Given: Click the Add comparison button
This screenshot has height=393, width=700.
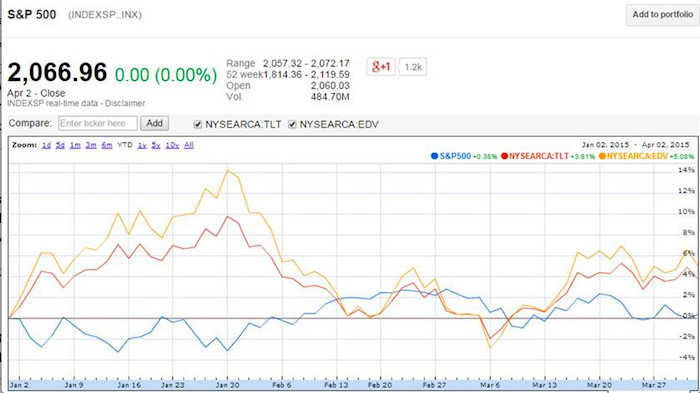Looking at the screenshot, I should pyautogui.click(x=154, y=123).
